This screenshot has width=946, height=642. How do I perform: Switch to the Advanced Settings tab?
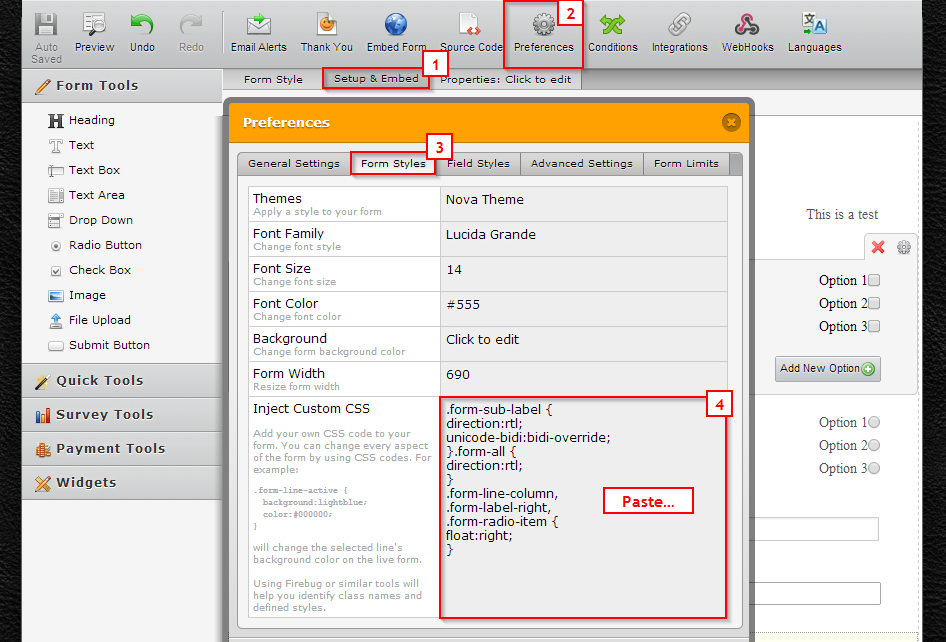pos(581,163)
